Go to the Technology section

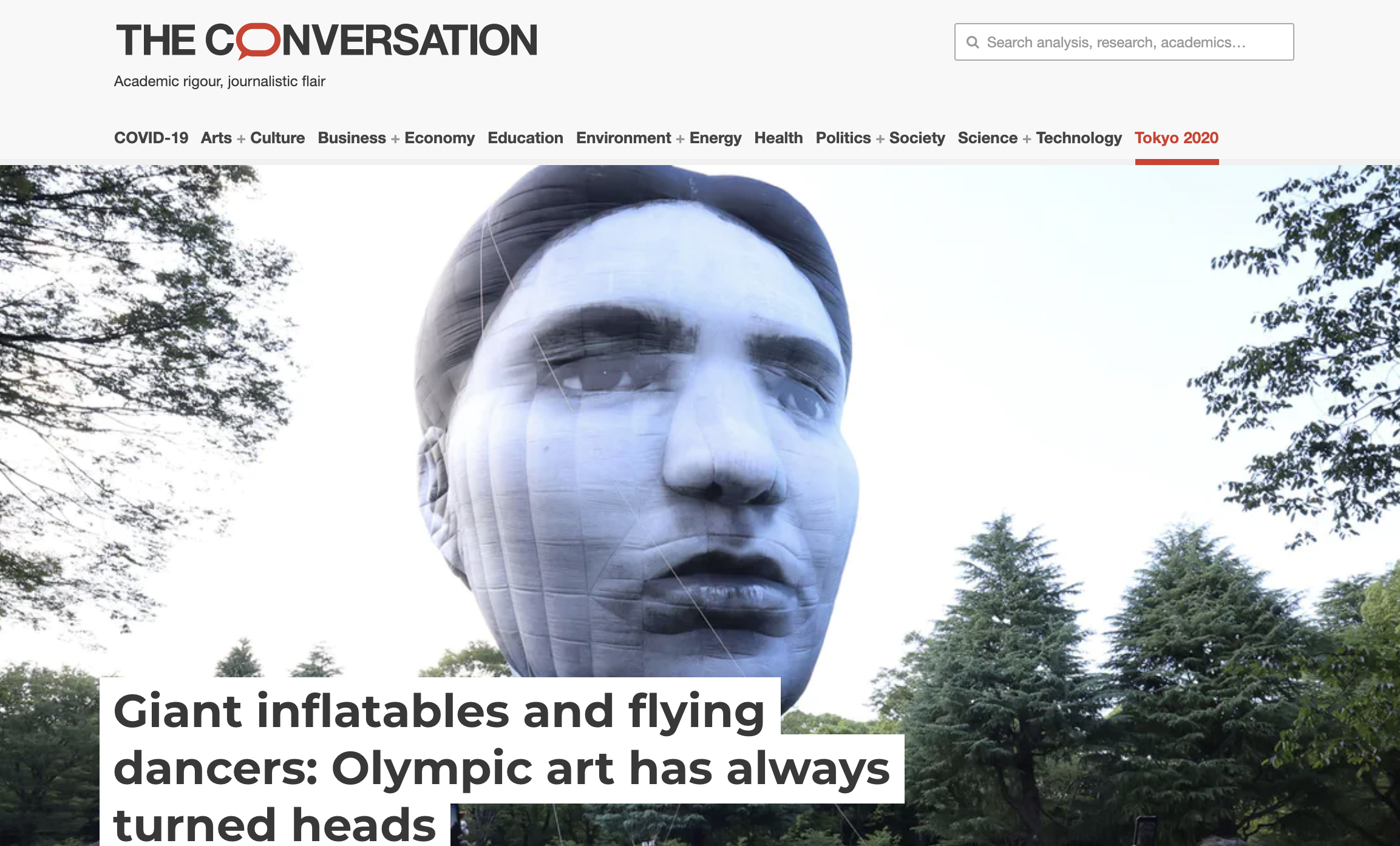[1079, 138]
